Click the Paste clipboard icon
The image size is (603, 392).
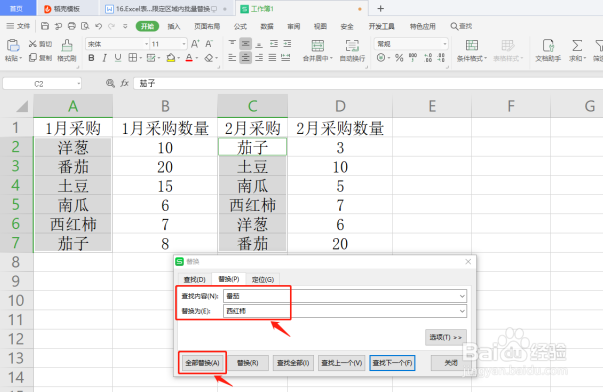click(13, 45)
